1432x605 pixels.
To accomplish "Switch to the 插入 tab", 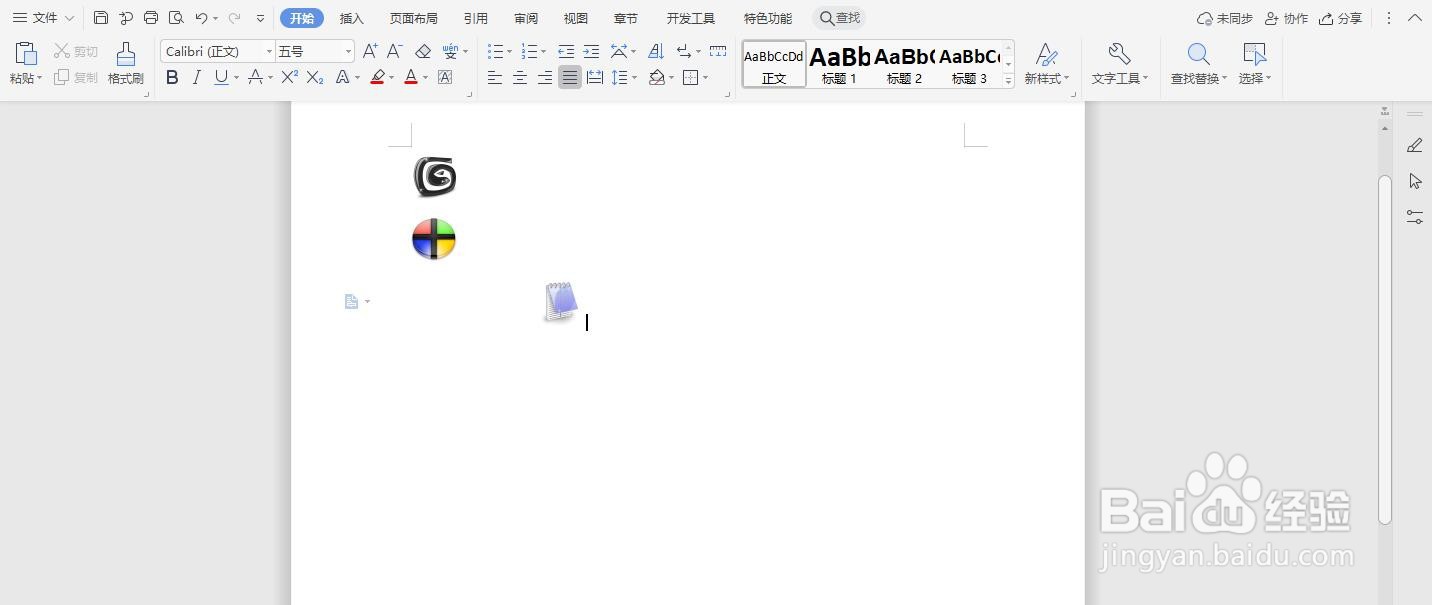I will [352, 18].
